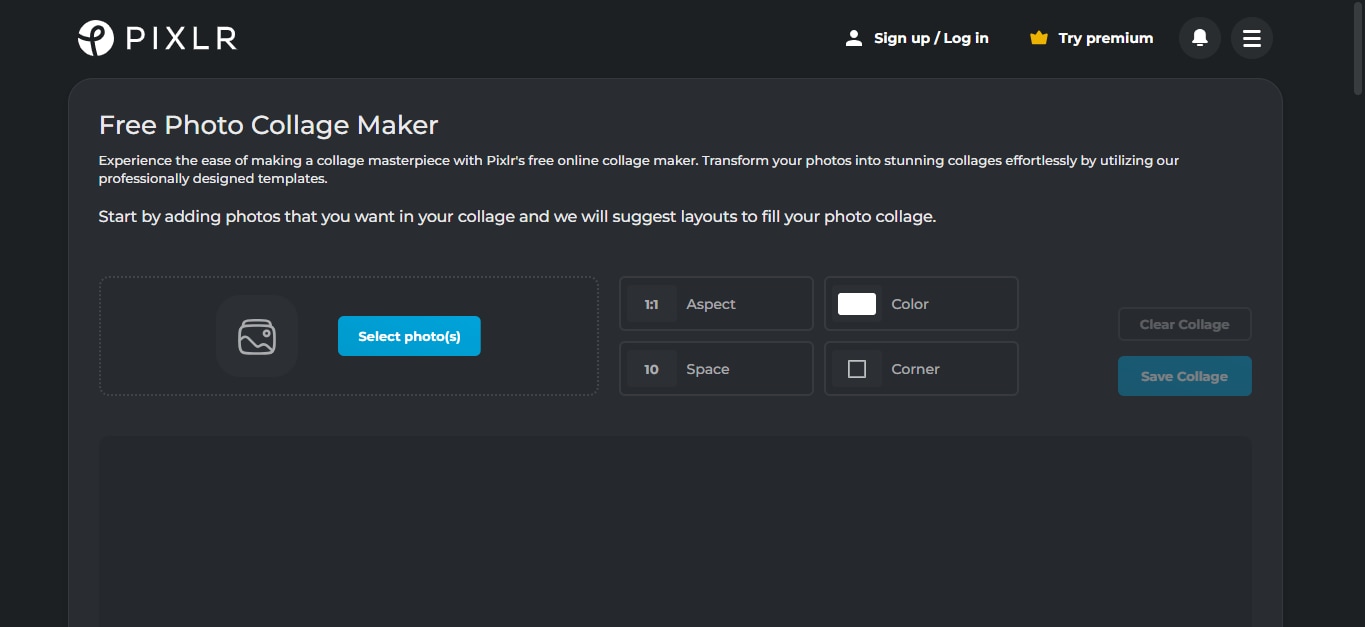Open the notifications bell

tap(1200, 38)
